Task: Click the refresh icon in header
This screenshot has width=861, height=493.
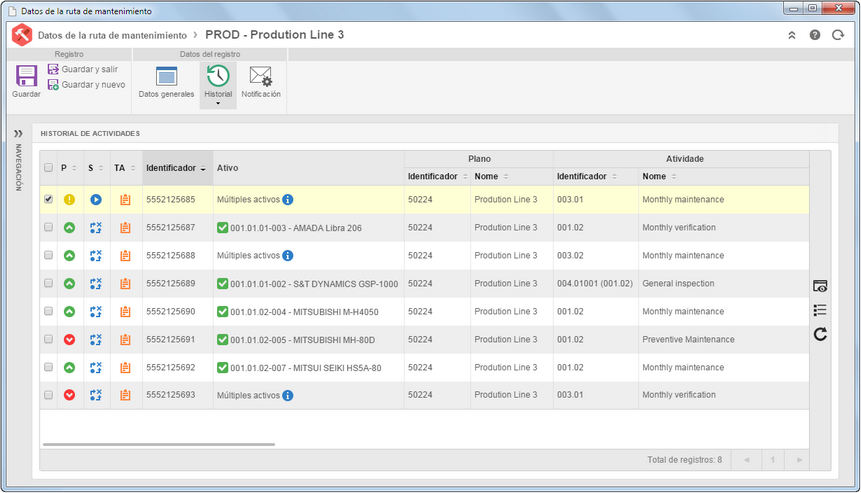Action: (x=837, y=35)
